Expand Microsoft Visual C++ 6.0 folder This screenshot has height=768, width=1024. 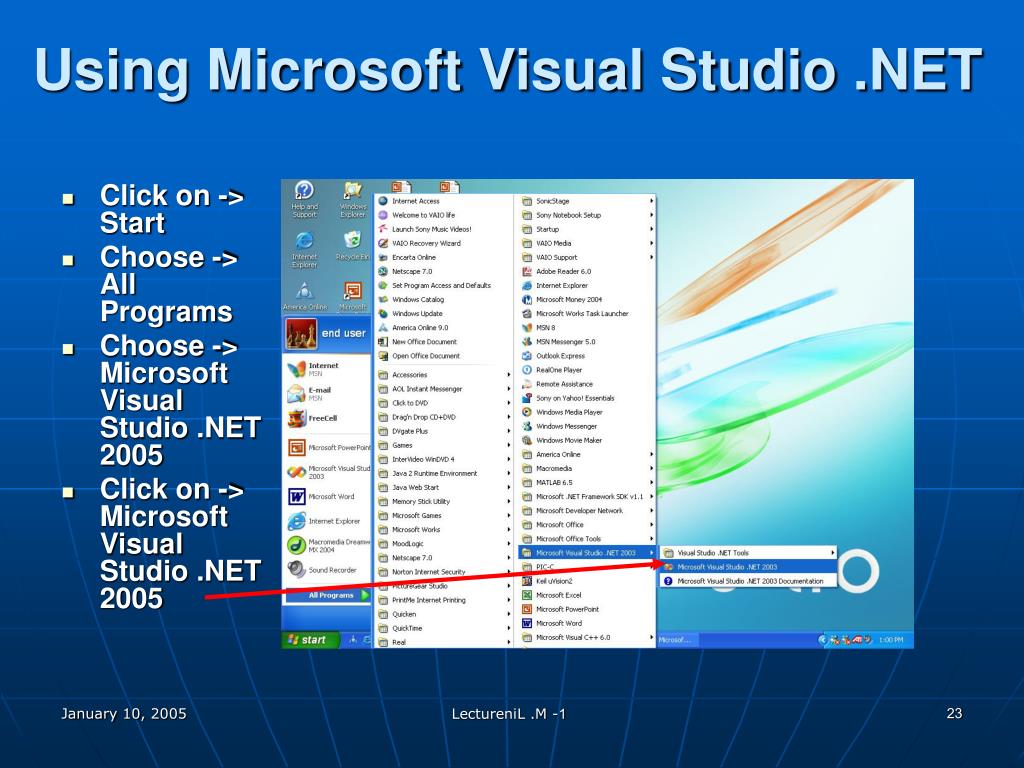click(587, 637)
